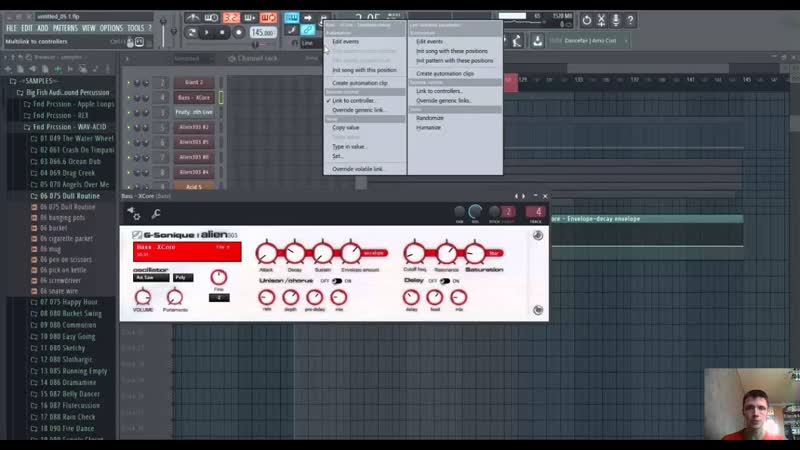
Task: Open the PATTERNS menu
Action: [65, 28]
